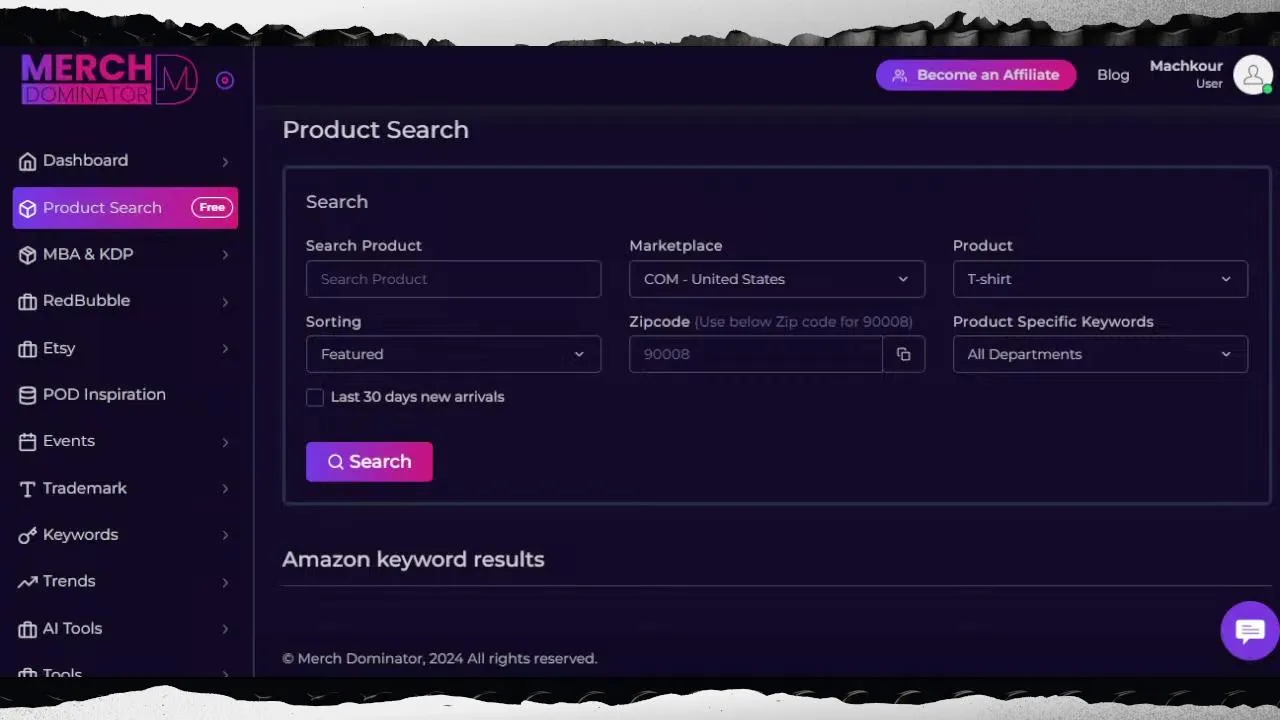Open the Product type dropdown
The image size is (1280, 720).
click(1099, 279)
